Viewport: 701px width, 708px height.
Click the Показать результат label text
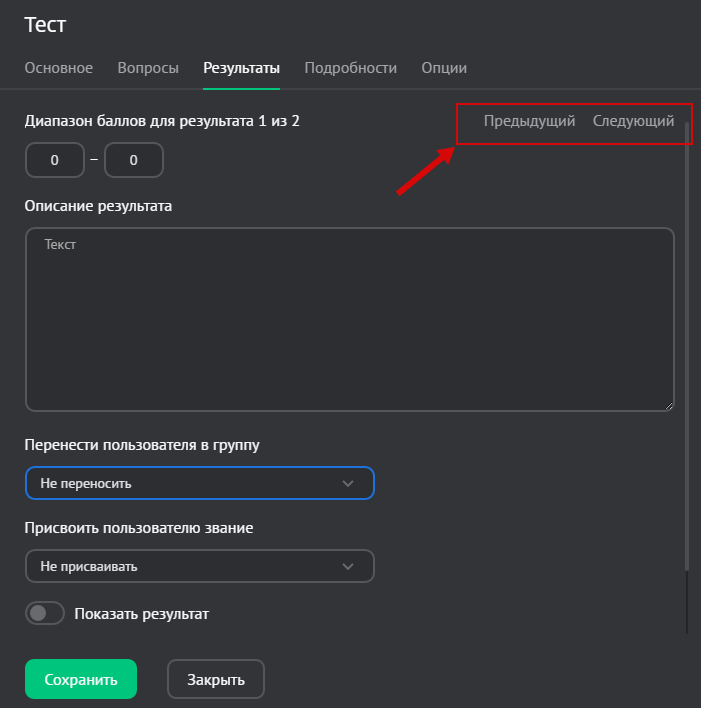click(142, 614)
